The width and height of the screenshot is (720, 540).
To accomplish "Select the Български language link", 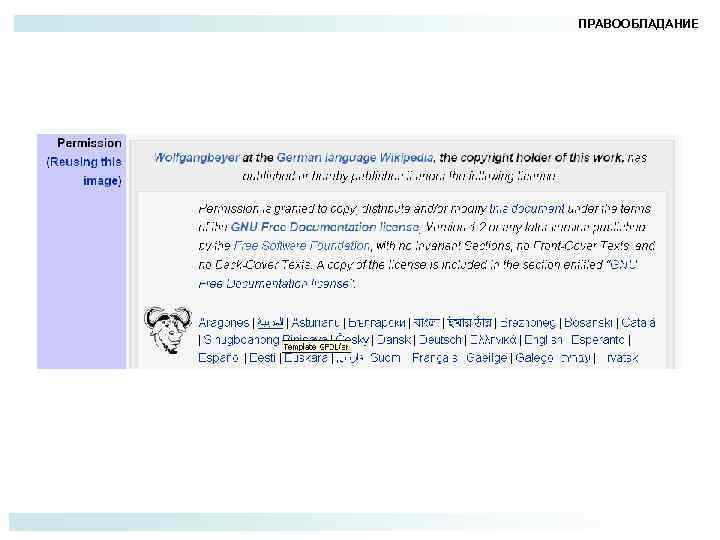I will coord(377,323).
